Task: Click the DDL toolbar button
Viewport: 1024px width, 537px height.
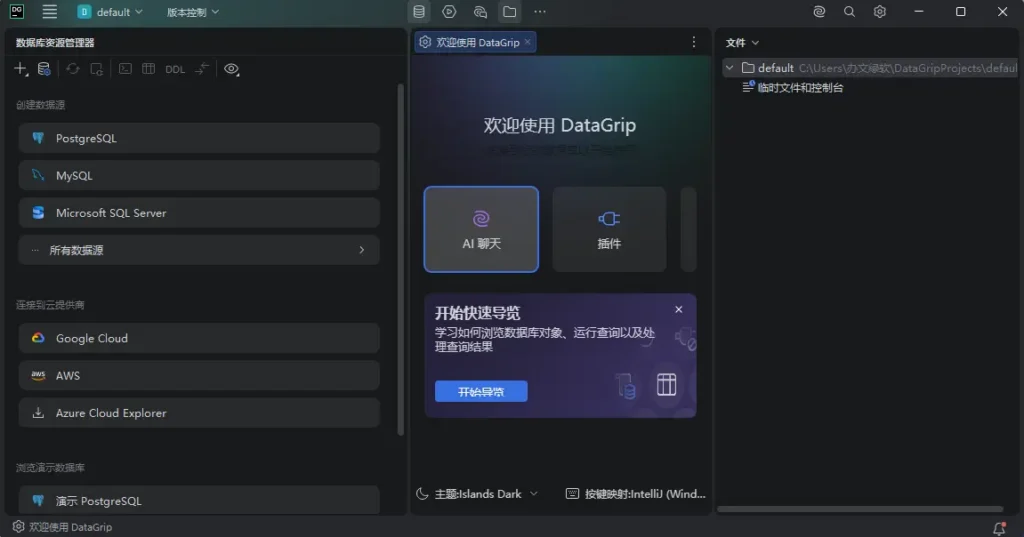Action: 174,69
